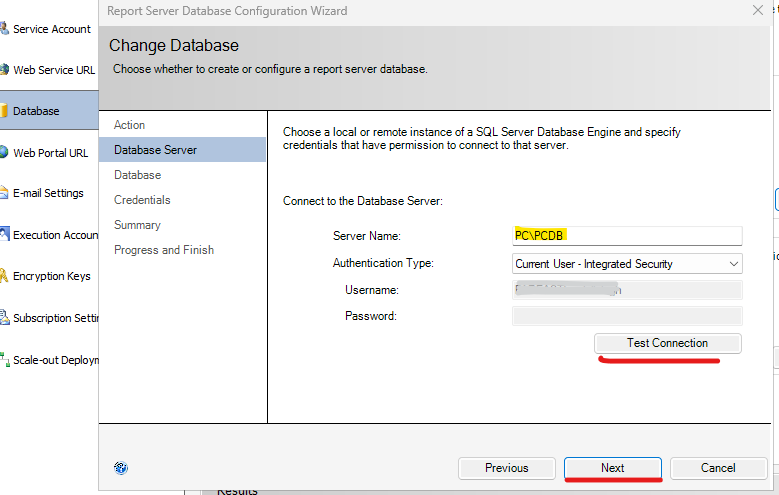779x495 pixels.
Task: Select Database in the left sidebar
Action: pyautogui.click(x=49, y=110)
